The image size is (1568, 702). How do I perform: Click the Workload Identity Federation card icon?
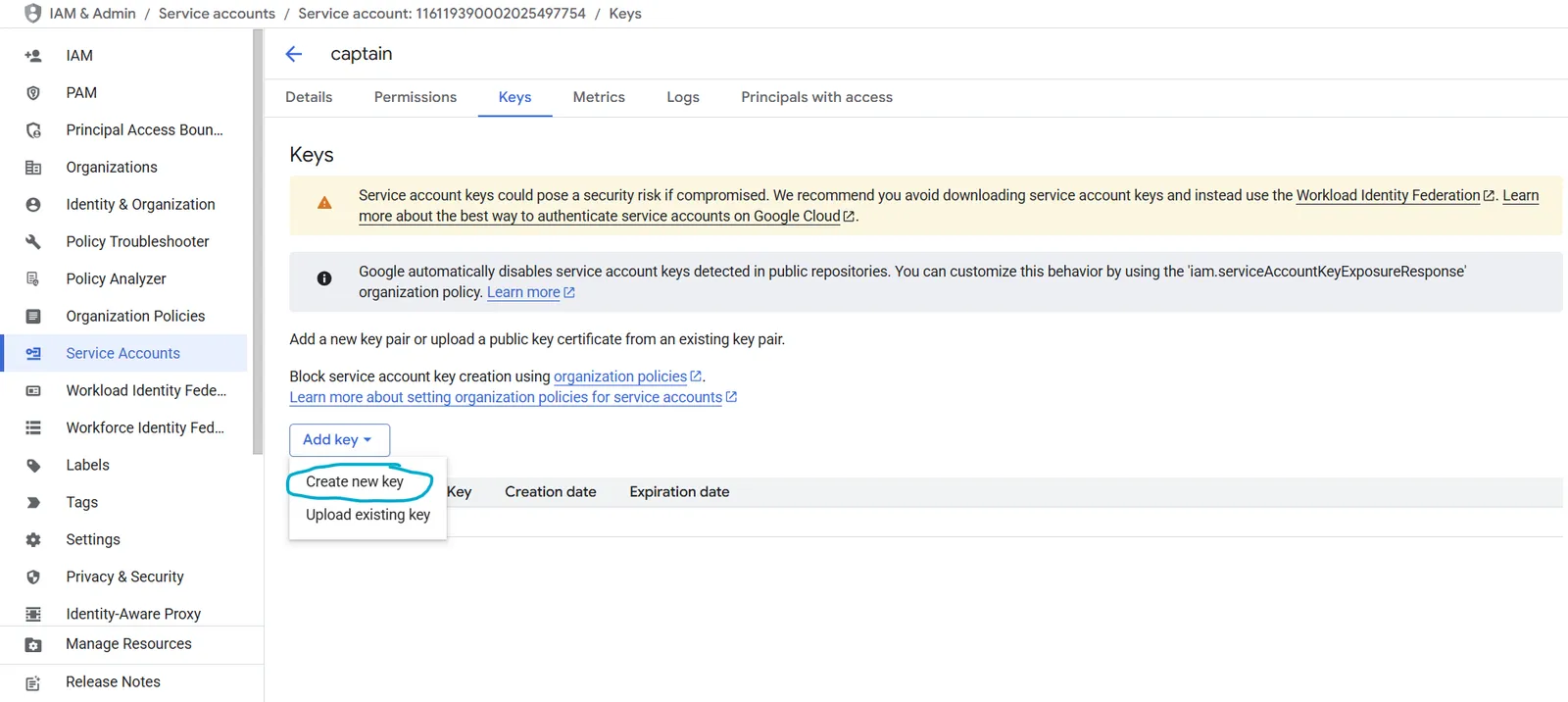33,391
